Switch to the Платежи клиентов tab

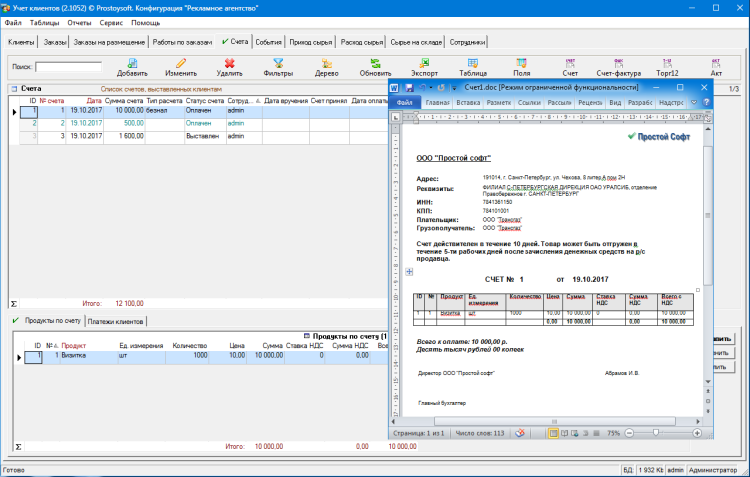click(117, 320)
